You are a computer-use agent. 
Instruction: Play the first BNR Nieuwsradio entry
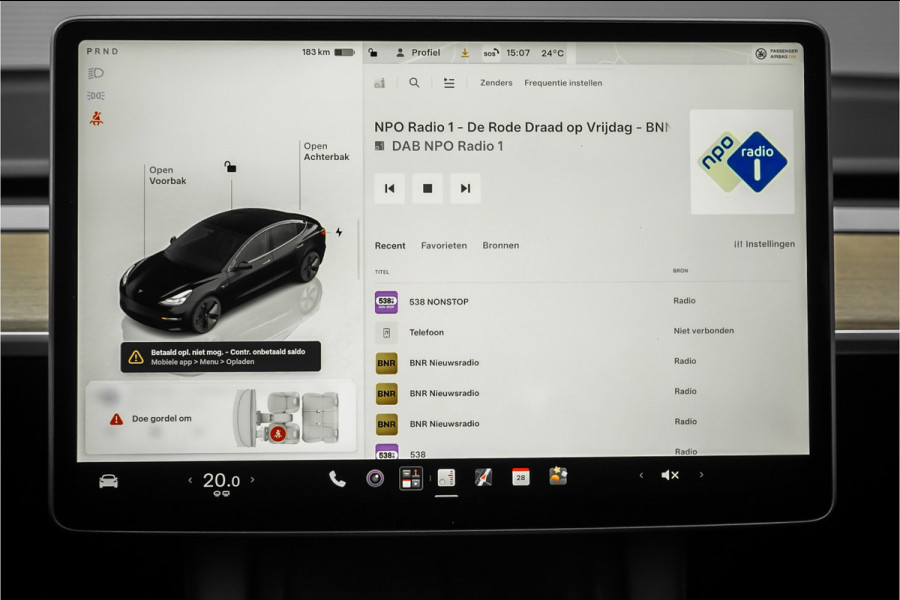pos(583,362)
